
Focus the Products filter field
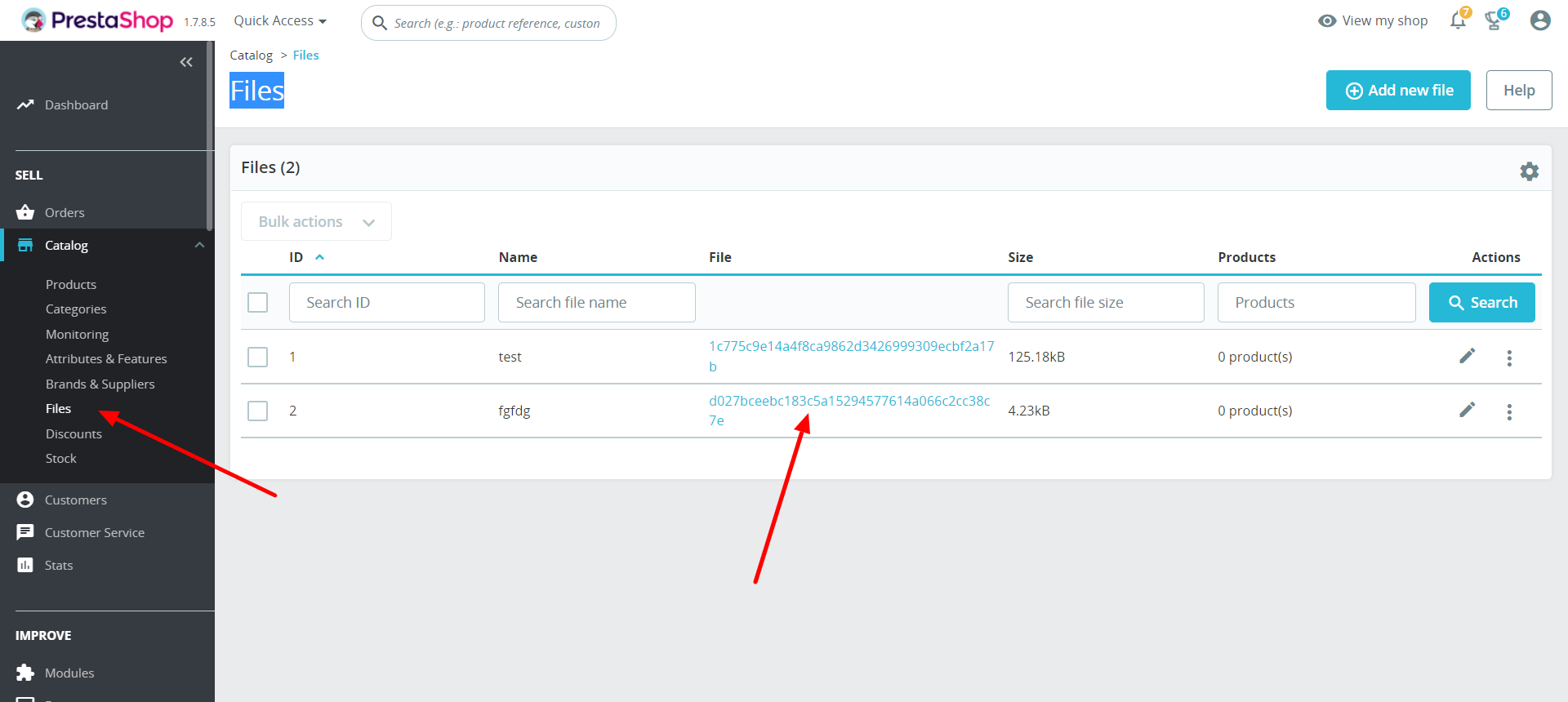[1316, 302]
